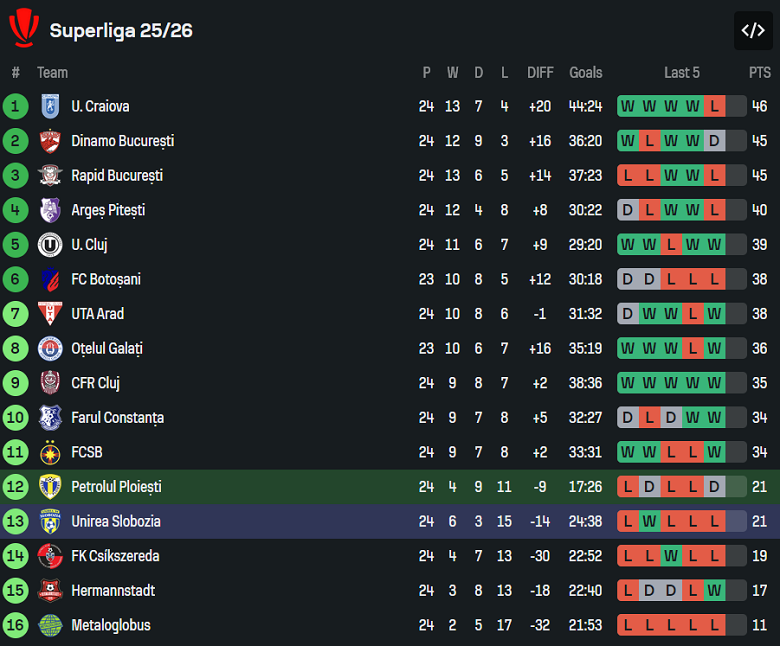780x646 pixels.
Task: Open the embed code button
Action: 753,31
